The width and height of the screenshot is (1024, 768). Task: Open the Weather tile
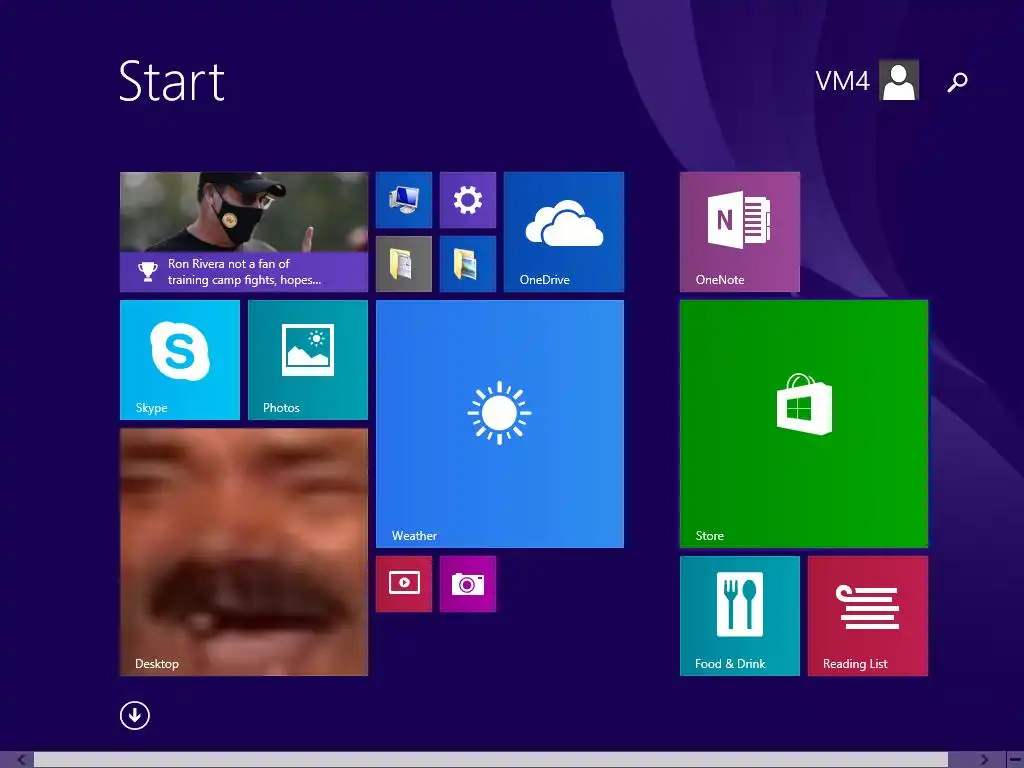[500, 424]
